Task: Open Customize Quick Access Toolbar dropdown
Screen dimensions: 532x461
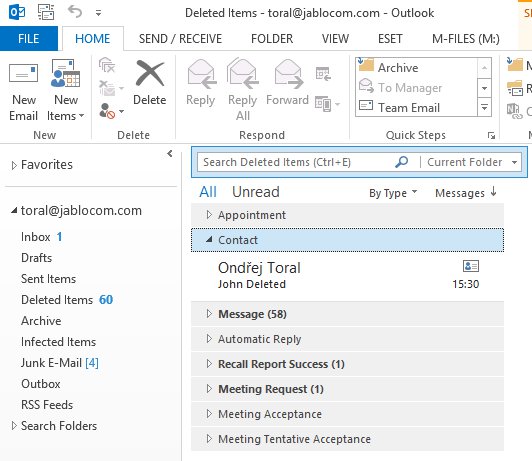Action: coord(98,13)
